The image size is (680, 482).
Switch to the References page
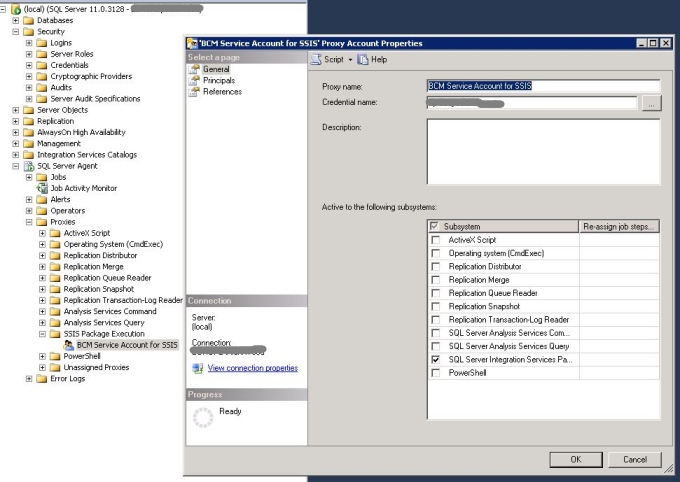(x=222, y=92)
